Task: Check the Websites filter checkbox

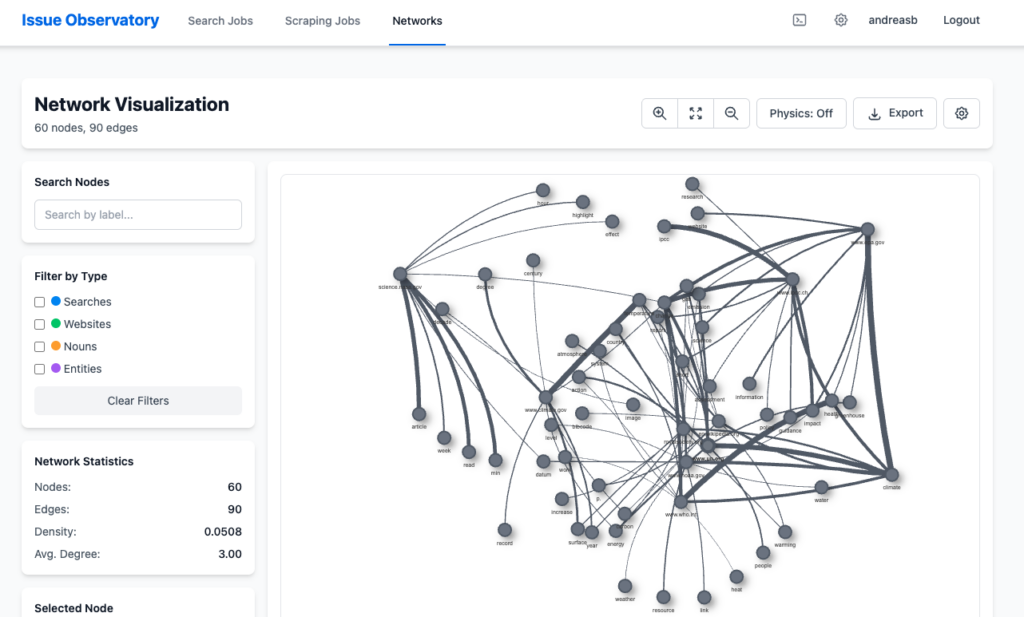Action: (40, 324)
